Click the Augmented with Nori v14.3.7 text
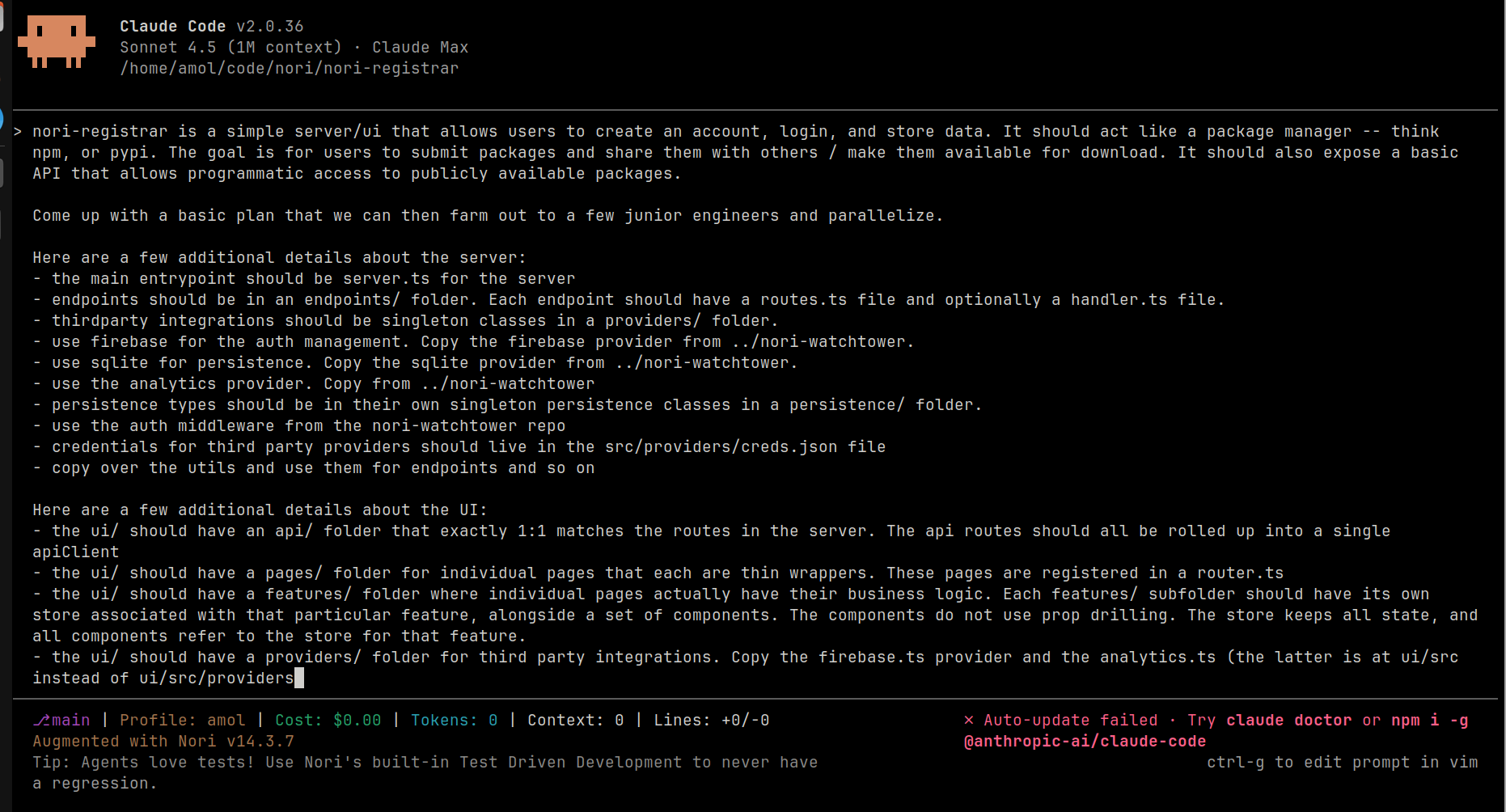The height and width of the screenshot is (812, 1506). tap(163, 742)
